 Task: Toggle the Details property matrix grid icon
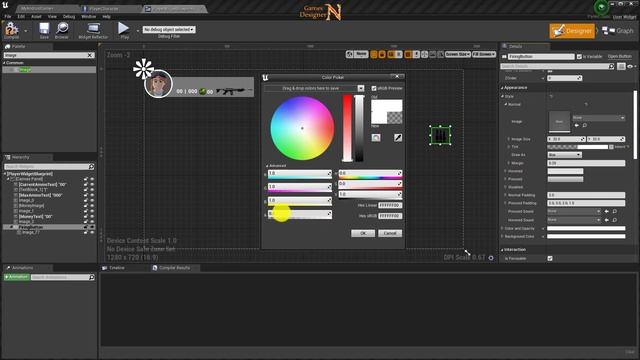[x=621, y=66]
